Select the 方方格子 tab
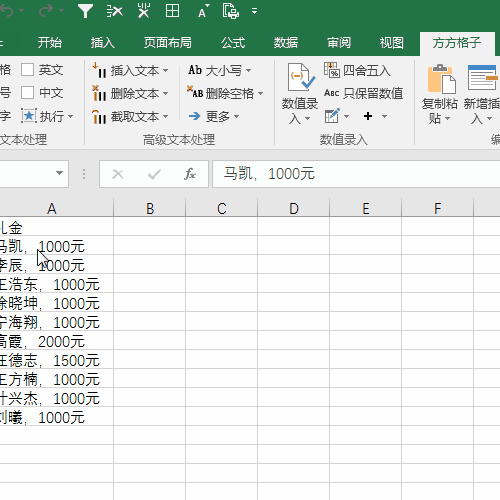This screenshot has height=500, width=500. 457,43
